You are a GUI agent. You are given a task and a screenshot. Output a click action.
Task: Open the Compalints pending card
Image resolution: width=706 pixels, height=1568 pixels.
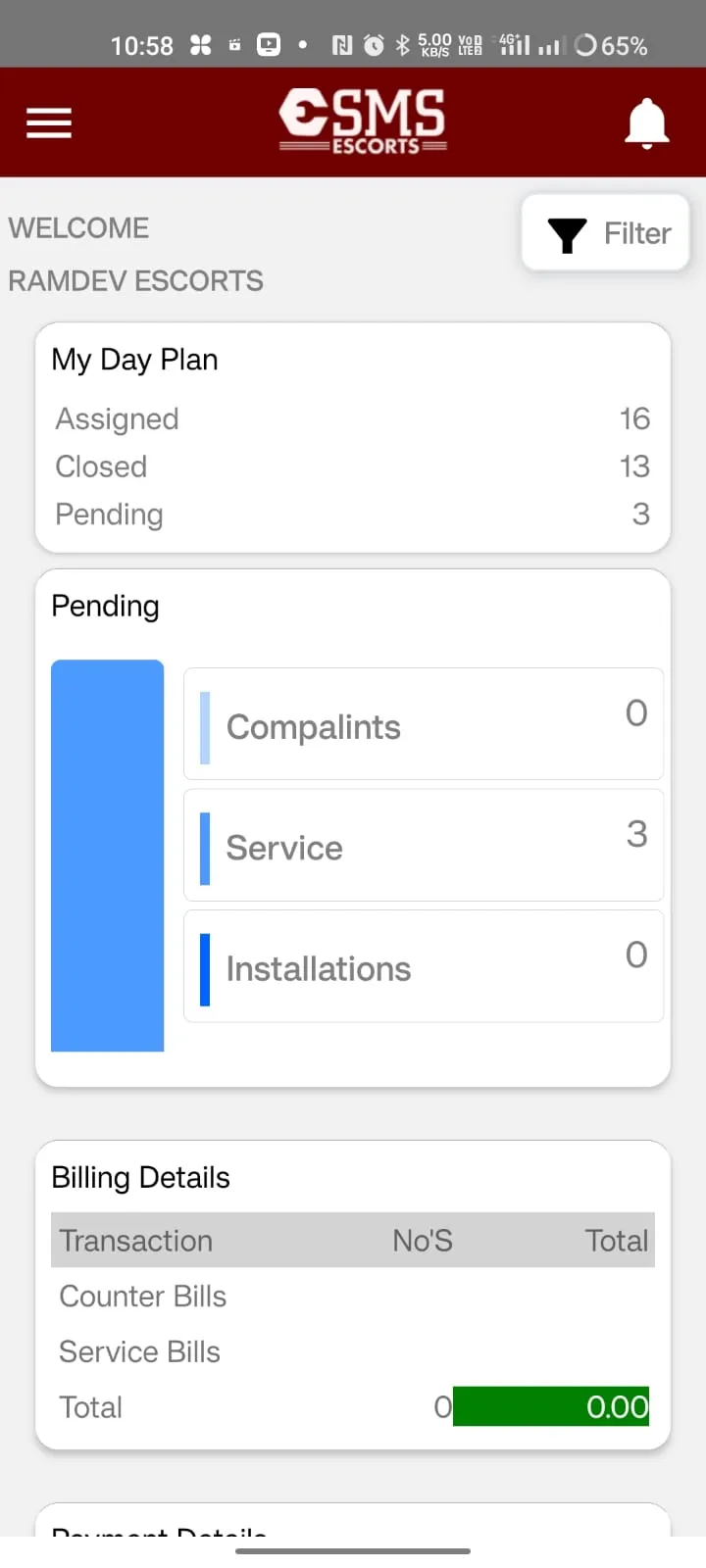tap(424, 725)
